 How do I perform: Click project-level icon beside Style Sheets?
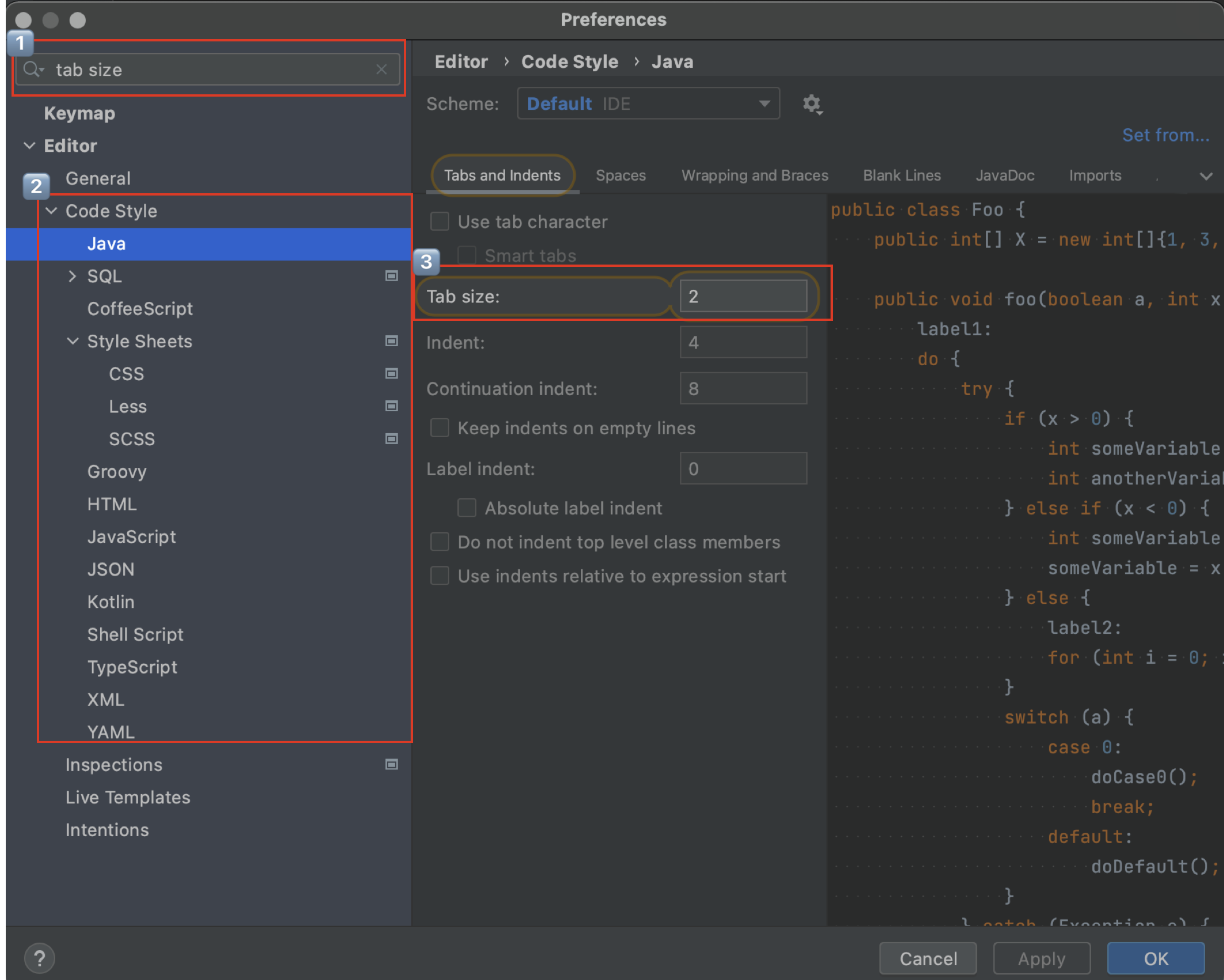click(392, 341)
